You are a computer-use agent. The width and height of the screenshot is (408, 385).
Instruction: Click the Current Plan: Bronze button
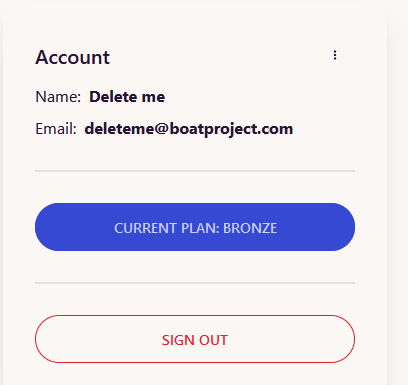(195, 227)
